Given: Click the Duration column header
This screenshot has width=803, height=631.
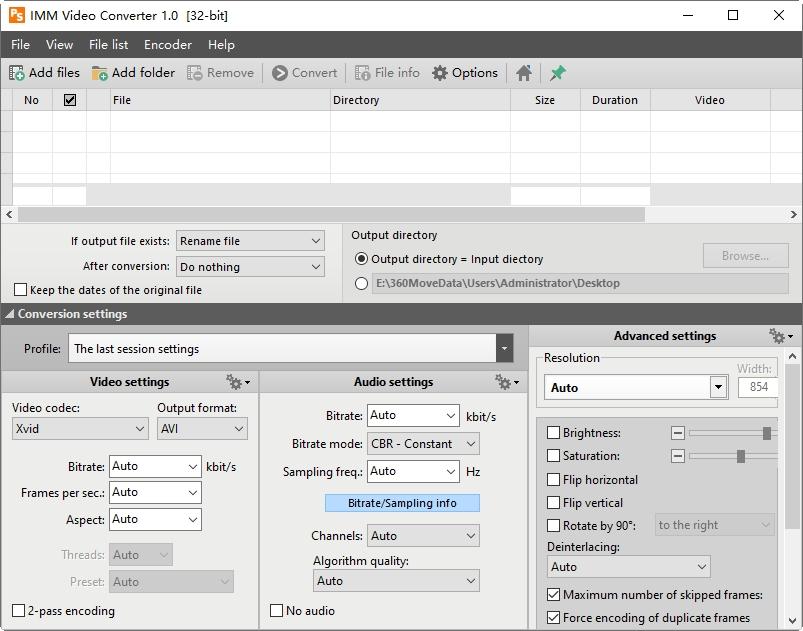Looking at the screenshot, I should [x=615, y=100].
